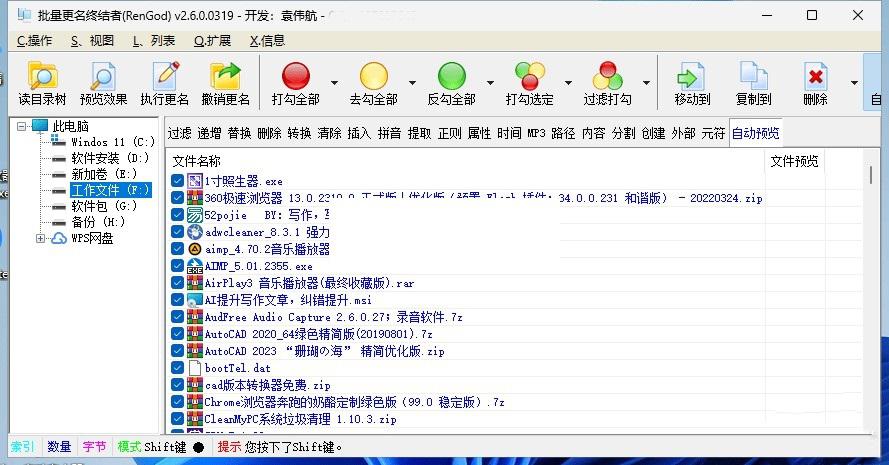Open the dropdown arrow next to 过滤打勾
This screenshot has height=465, width=889.
coord(646,84)
